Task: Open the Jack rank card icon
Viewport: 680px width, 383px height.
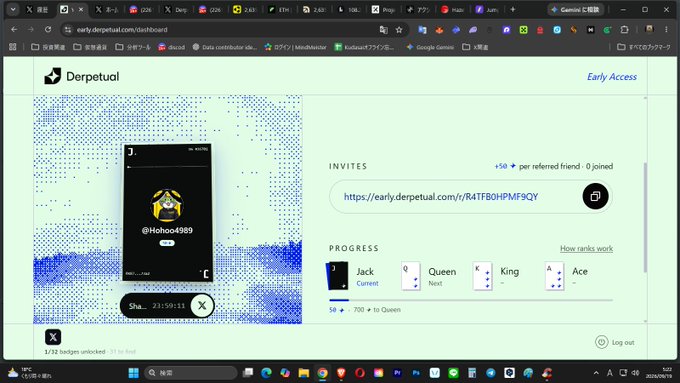Action: pos(337,276)
